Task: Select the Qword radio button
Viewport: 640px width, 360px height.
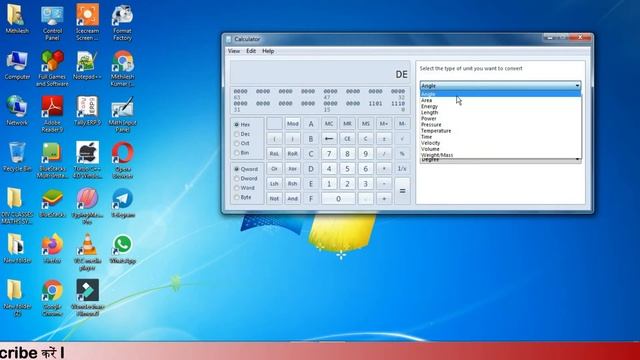Action: pos(246,169)
